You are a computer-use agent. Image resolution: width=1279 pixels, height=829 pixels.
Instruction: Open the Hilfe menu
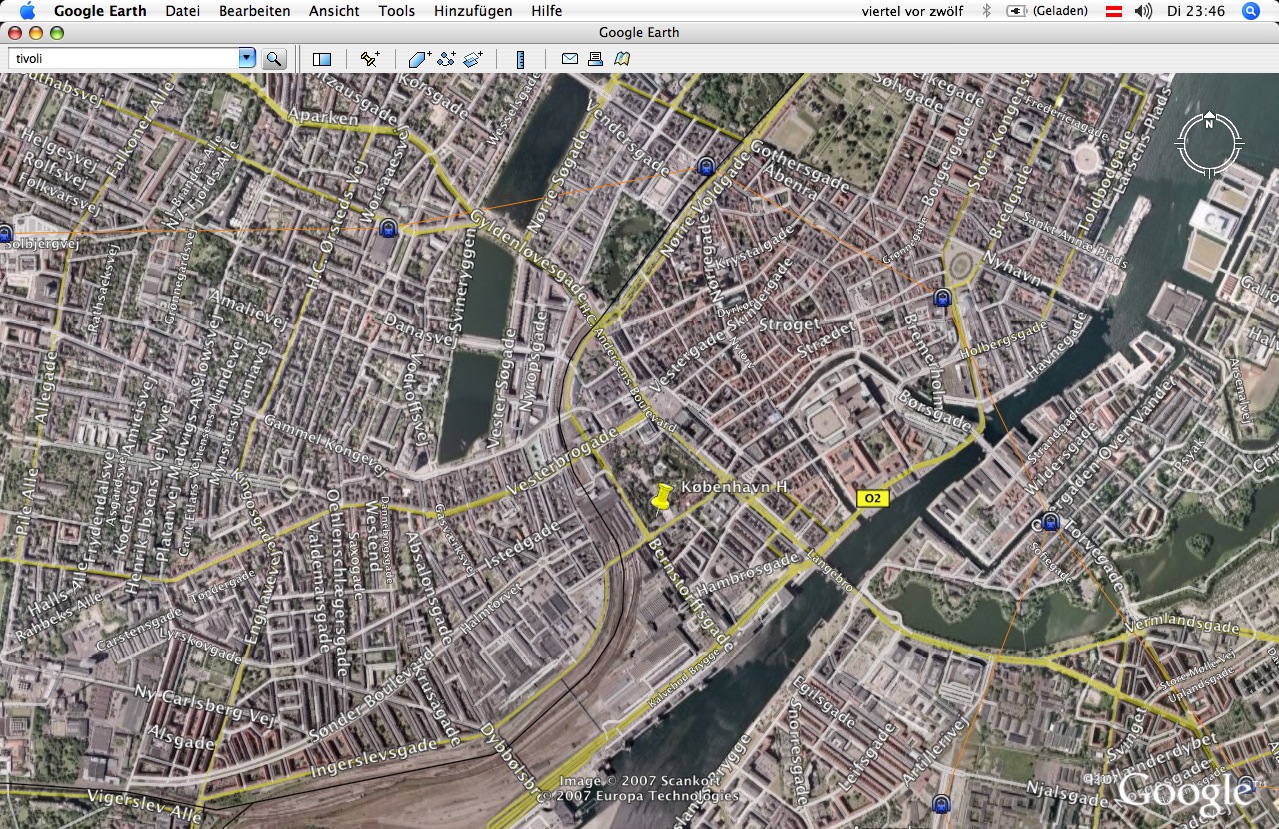tap(547, 11)
